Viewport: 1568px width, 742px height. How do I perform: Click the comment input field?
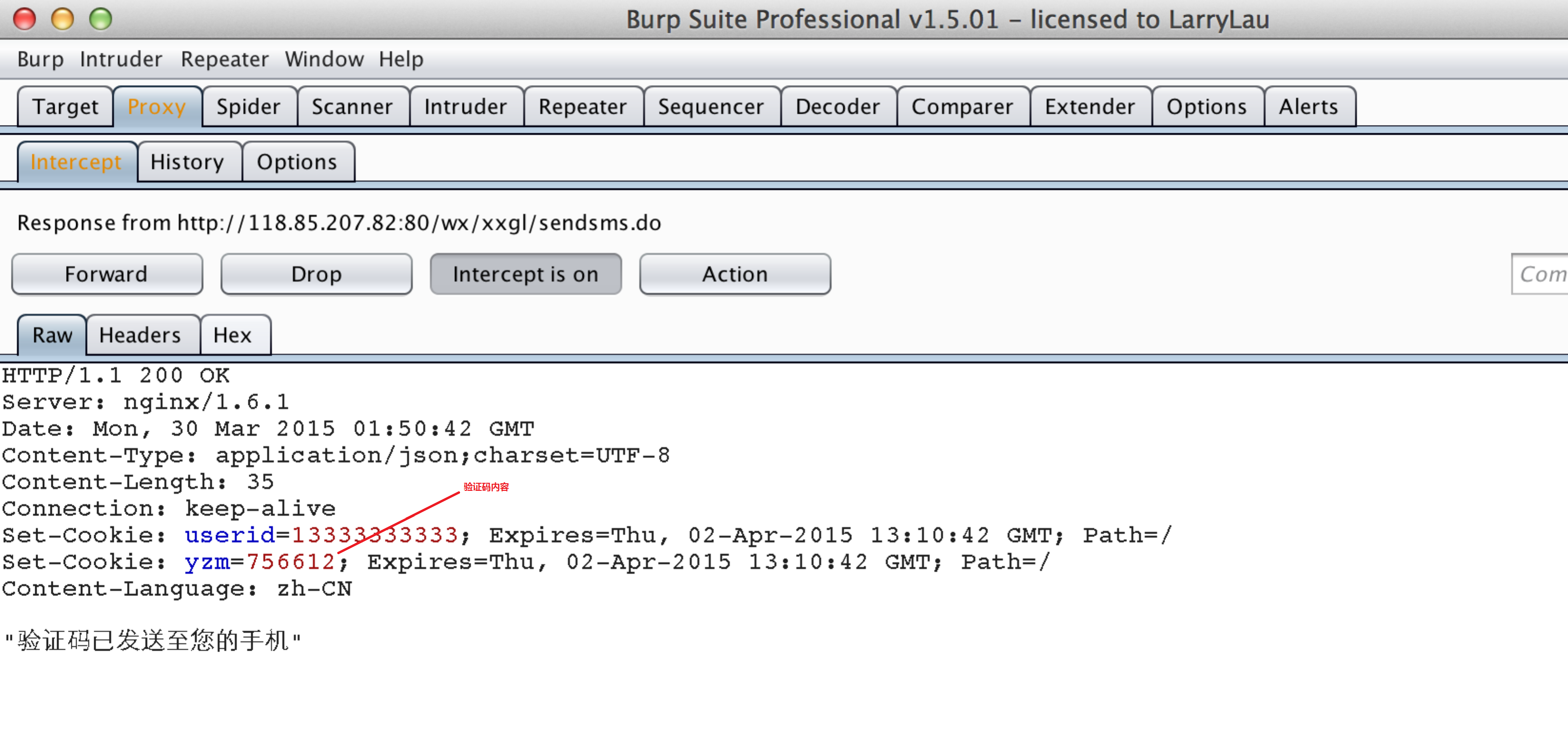click(x=1539, y=274)
